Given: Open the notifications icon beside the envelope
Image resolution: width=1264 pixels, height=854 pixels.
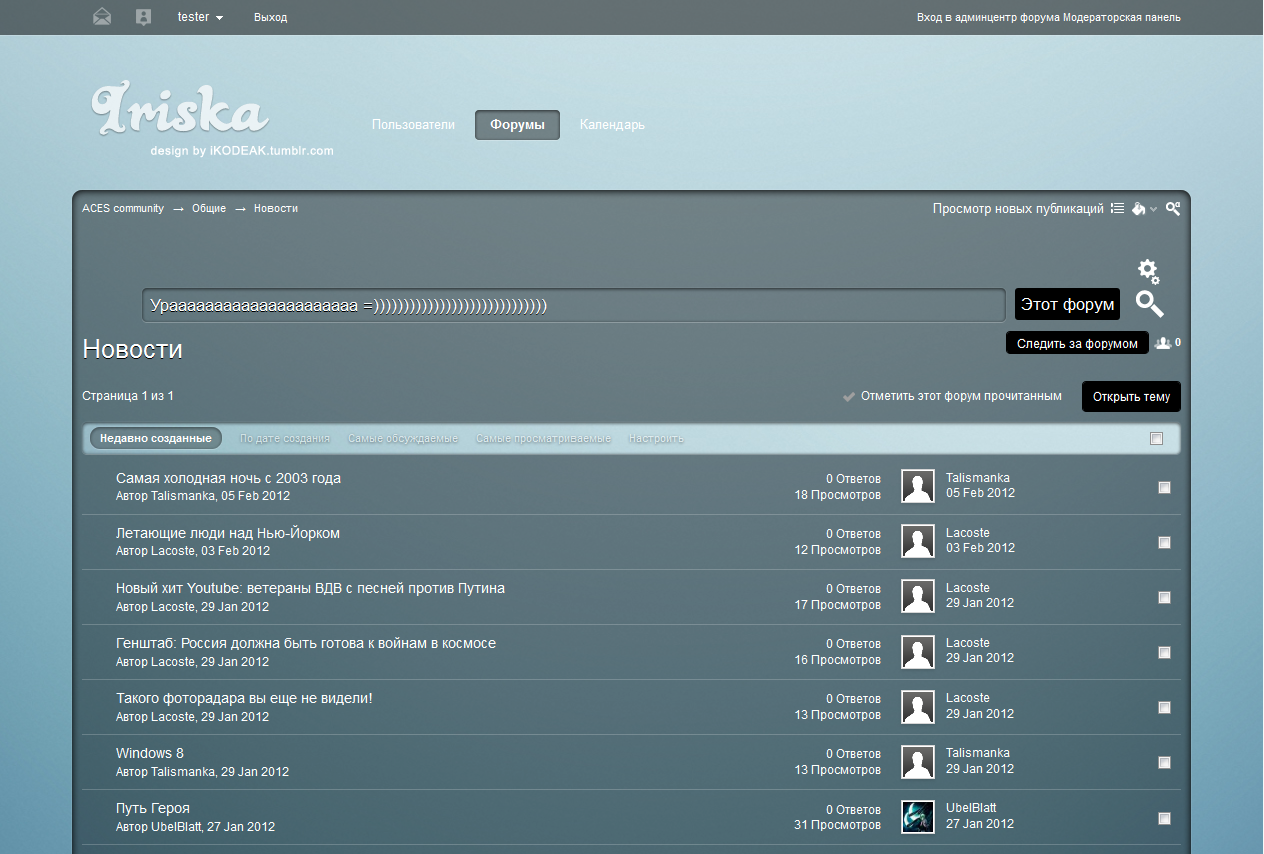Looking at the screenshot, I should point(143,17).
